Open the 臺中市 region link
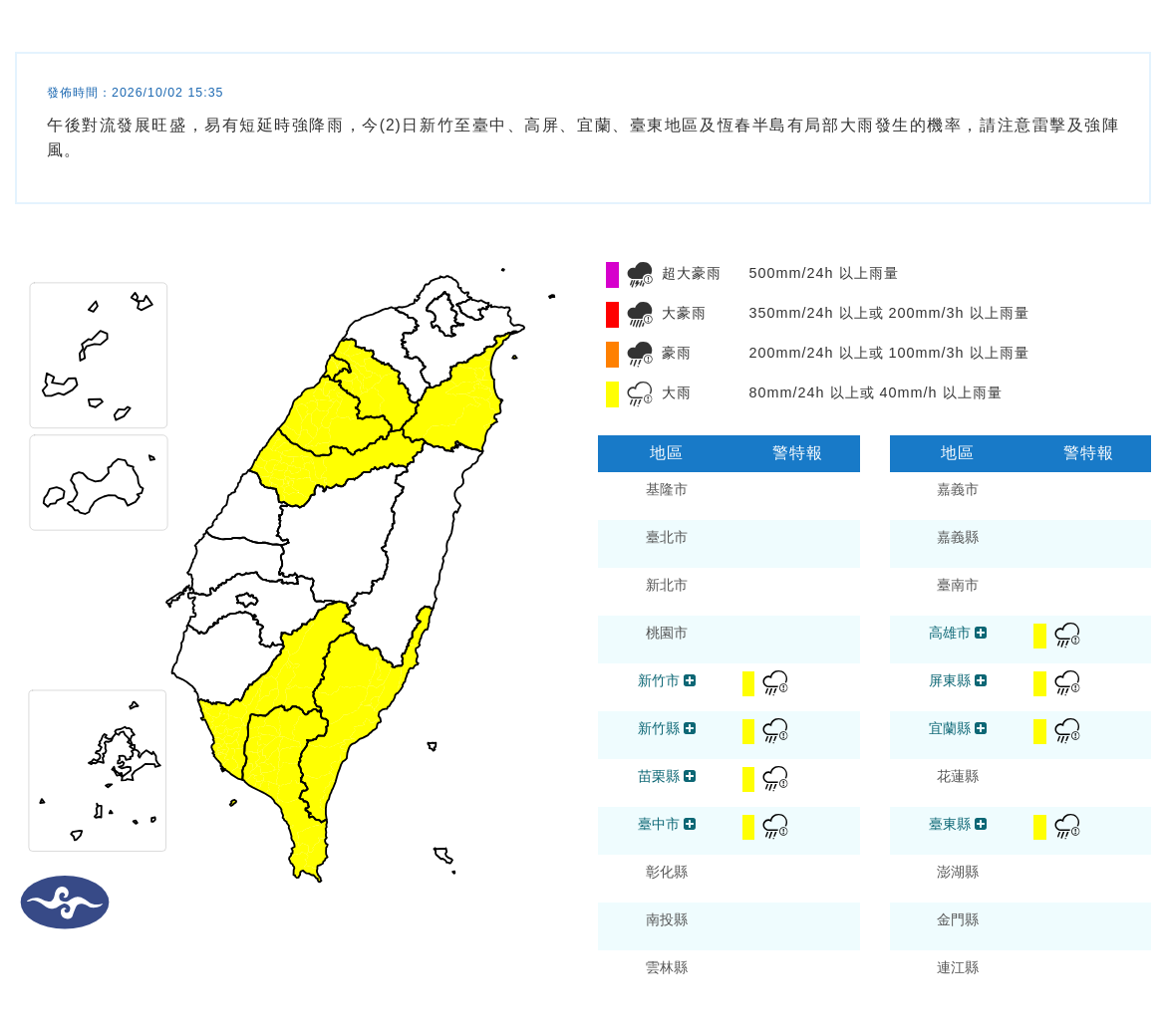 pyautogui.click(x=658, y=824)
